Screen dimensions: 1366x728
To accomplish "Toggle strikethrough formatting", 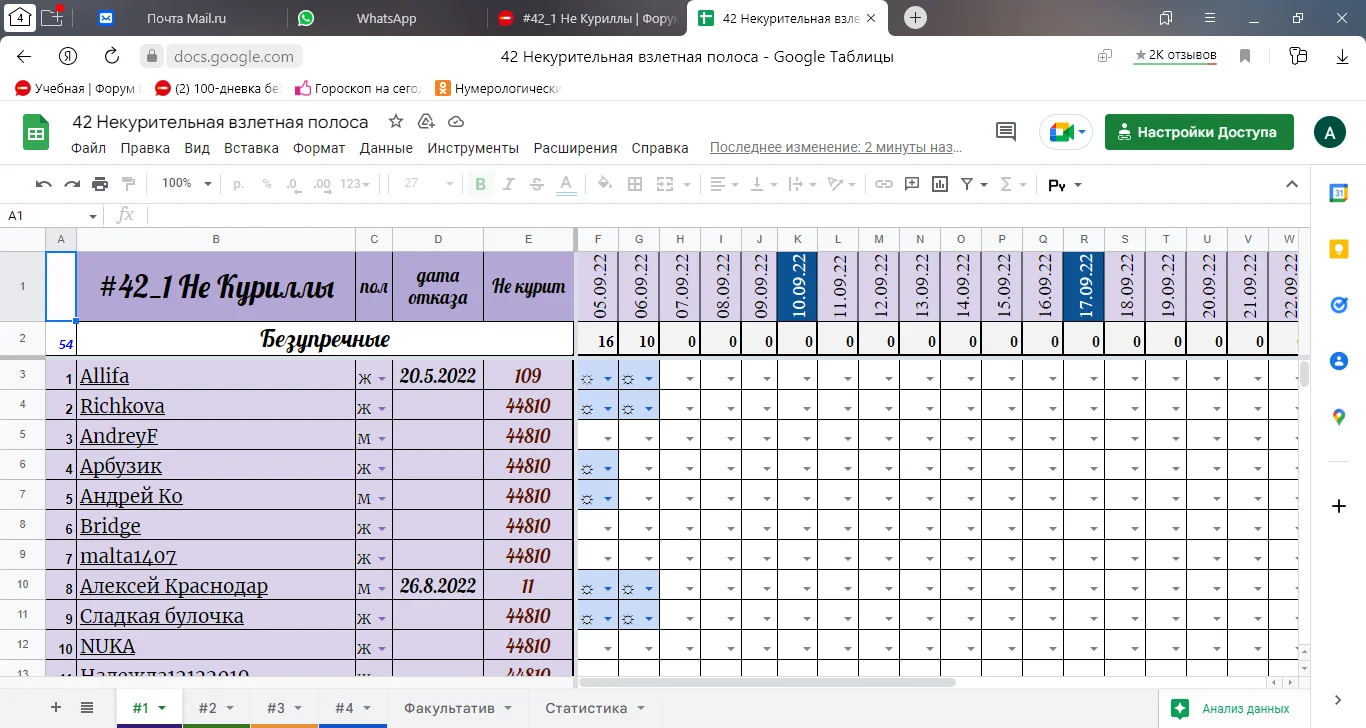I will point(537,184).
